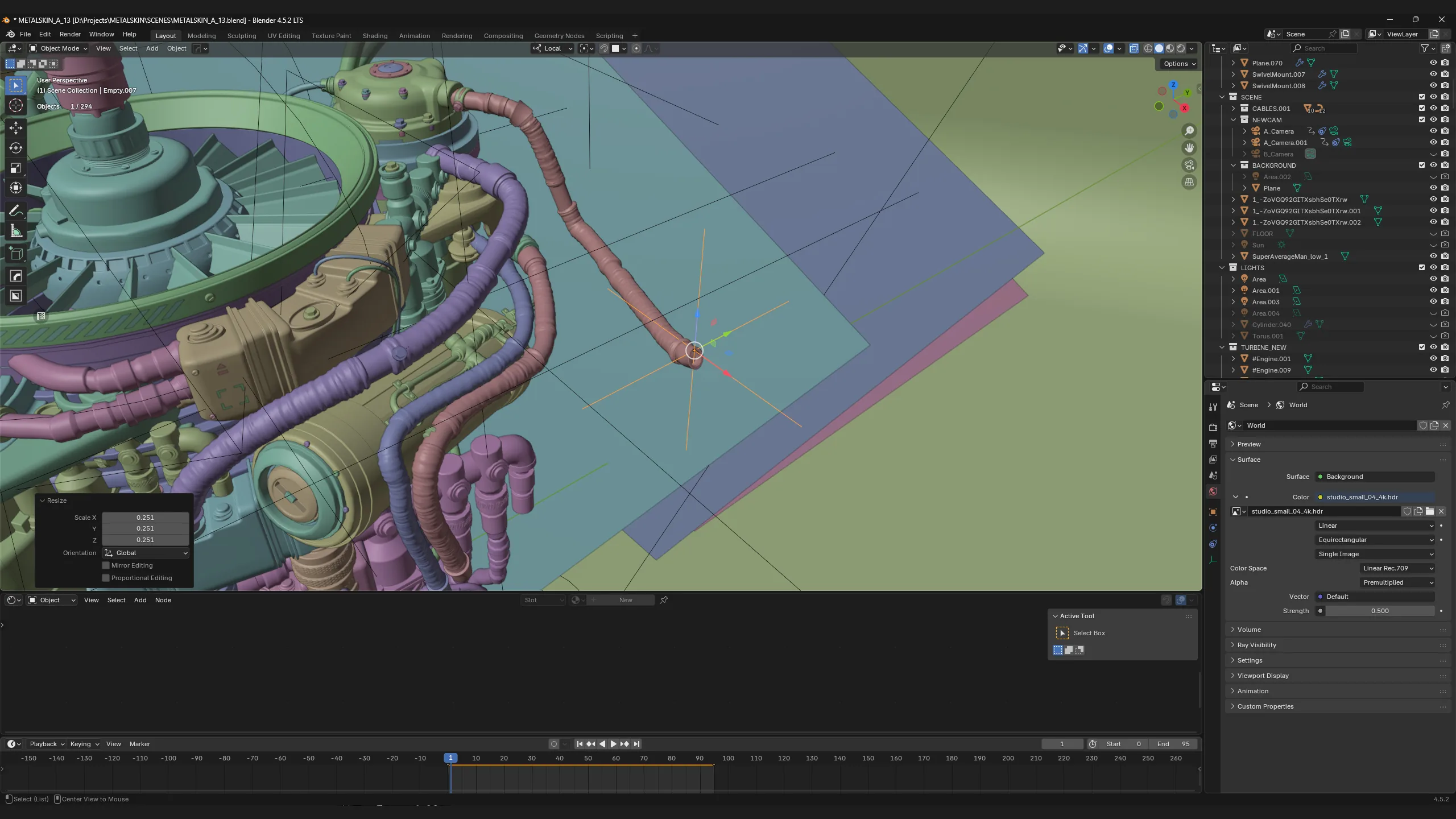Open the Object Mode dropdown

click(x=58, y=48)
